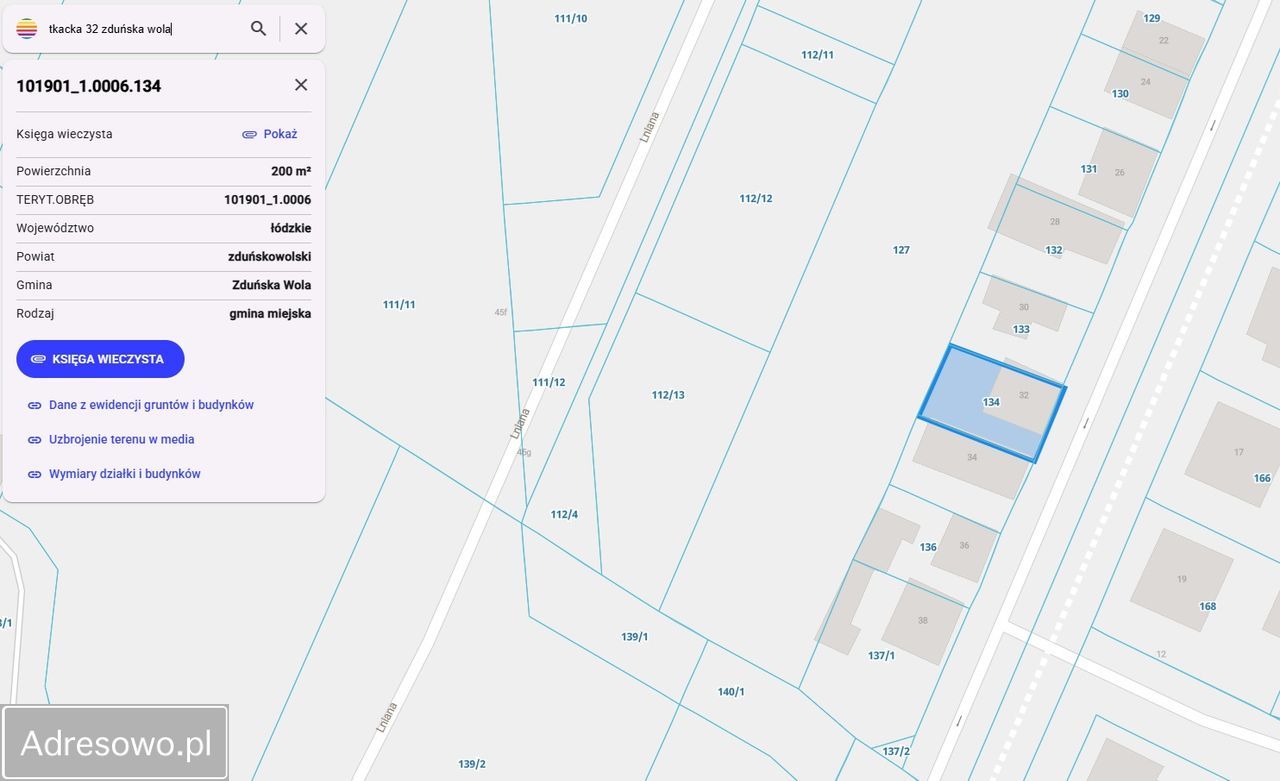
Task: Select parcel 111/11 on the map
Action: click(x=399, y=304)
